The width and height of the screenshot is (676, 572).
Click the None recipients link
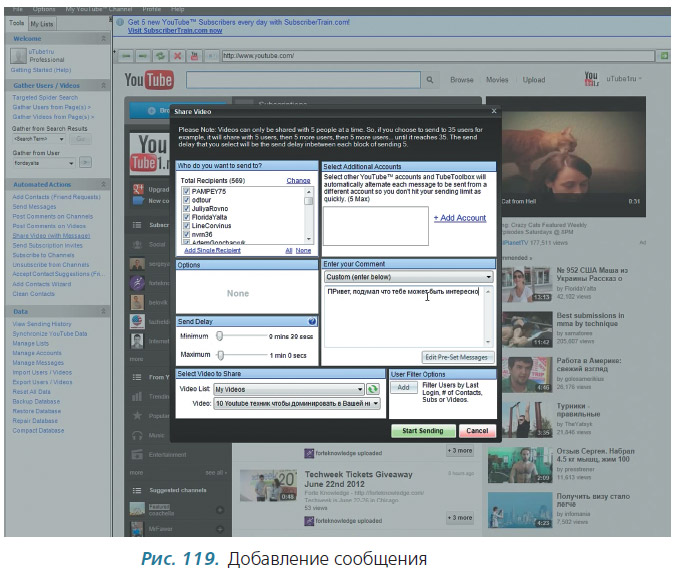[x=304, y=250]
